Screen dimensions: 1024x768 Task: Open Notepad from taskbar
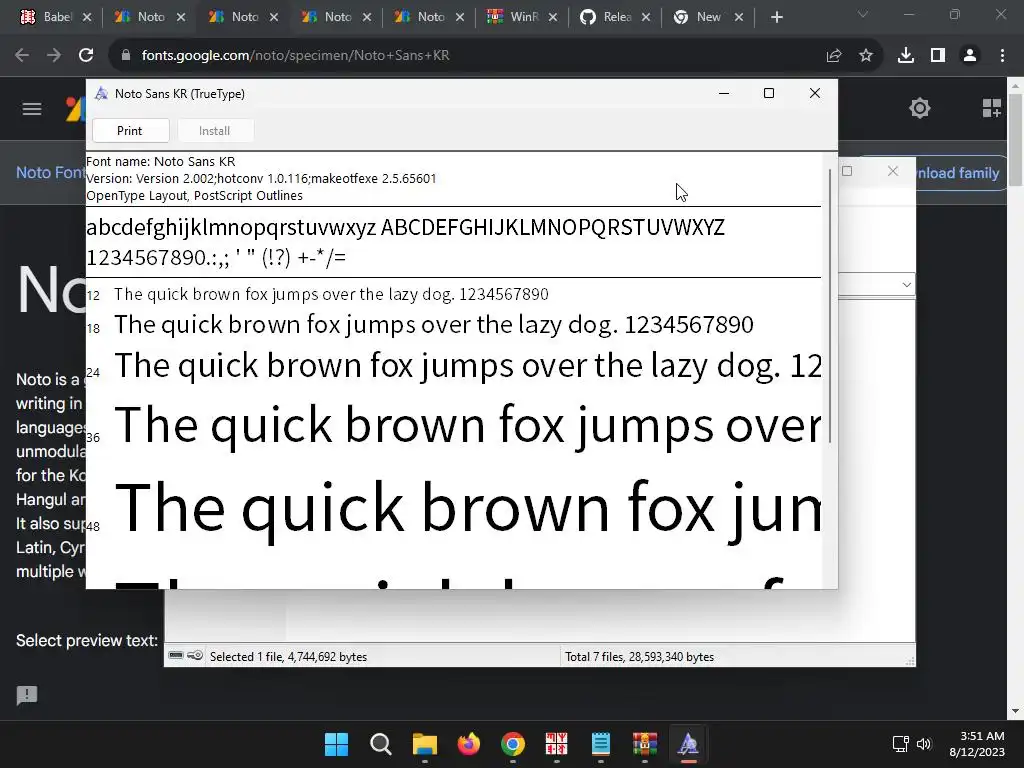coord(601,744)
